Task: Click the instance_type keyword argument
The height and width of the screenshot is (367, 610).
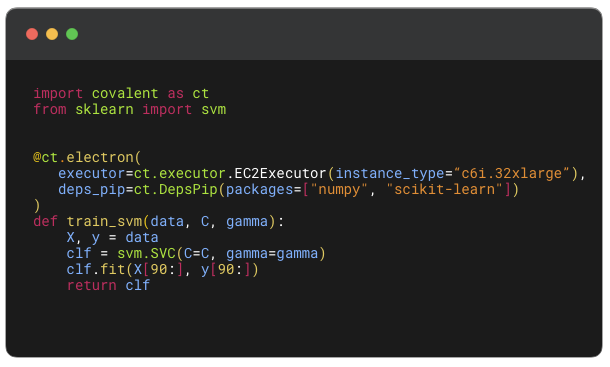Action: [390, 173]
